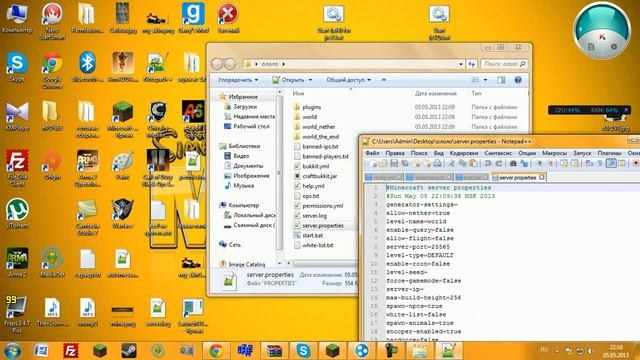
Task: Open the Упорядочить dropdown in Explorer
Action: coord(238,80)
